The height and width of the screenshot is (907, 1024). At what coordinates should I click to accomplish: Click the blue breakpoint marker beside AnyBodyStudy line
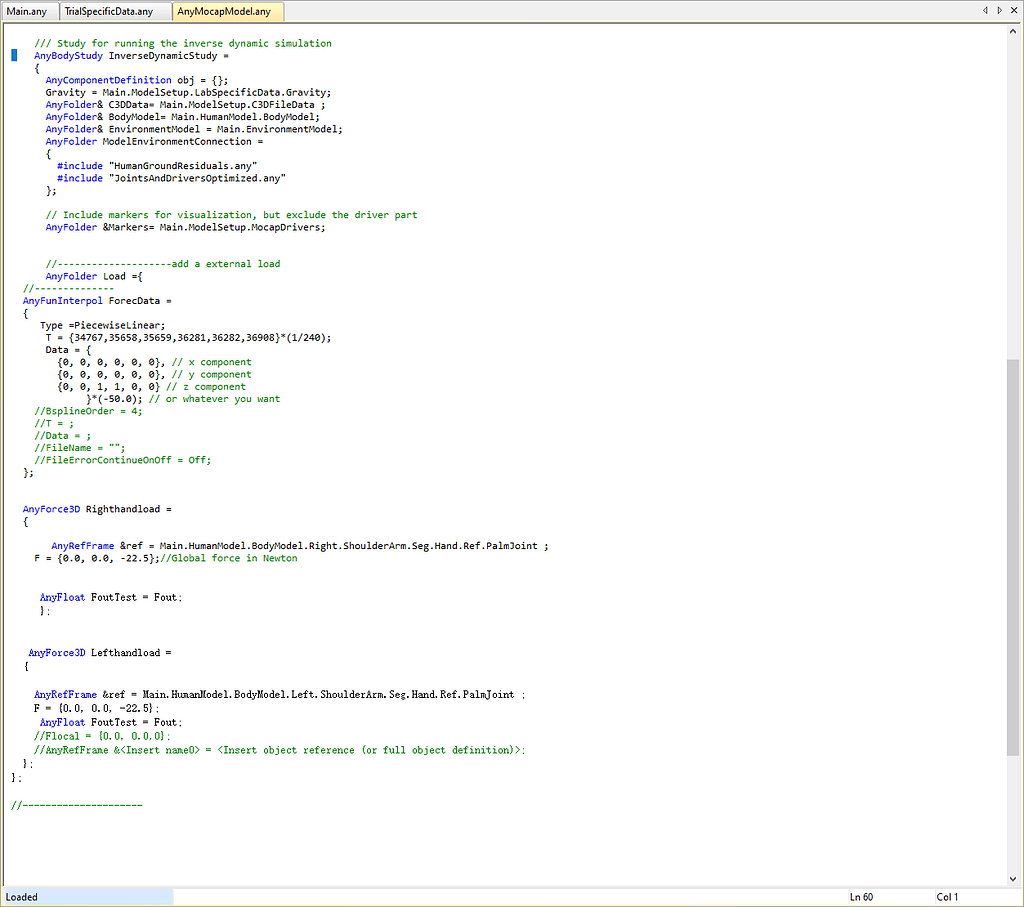tap(13, 55)
